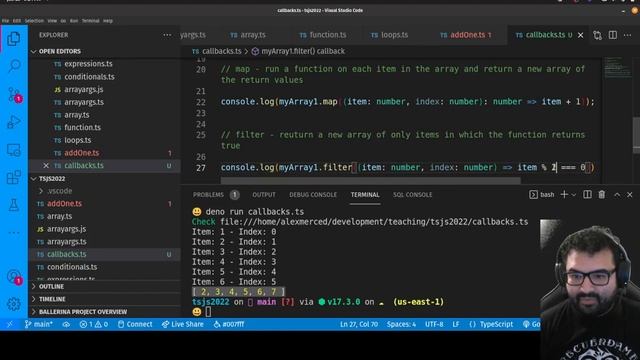Open the Accounts menu icon
The height and width of the screenshot is (360, 640).
click(14, 277)
